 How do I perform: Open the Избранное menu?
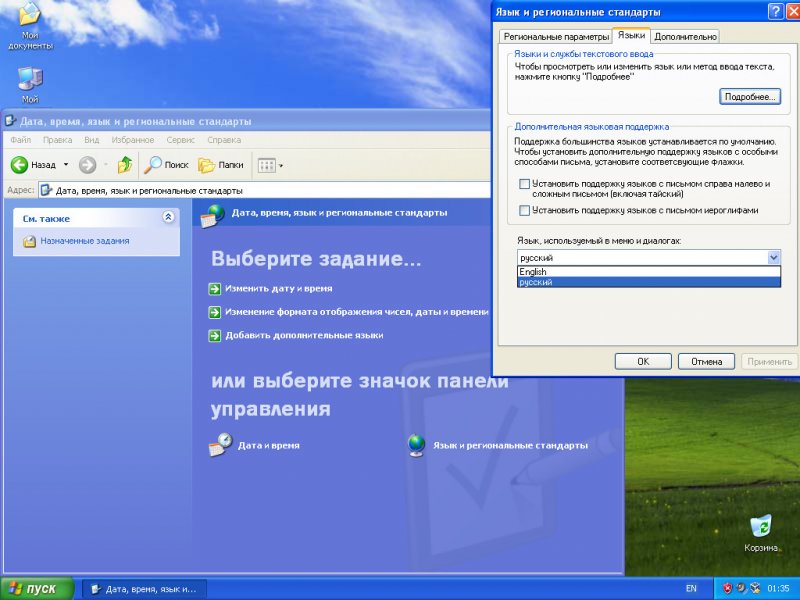[x=133, y=140]
